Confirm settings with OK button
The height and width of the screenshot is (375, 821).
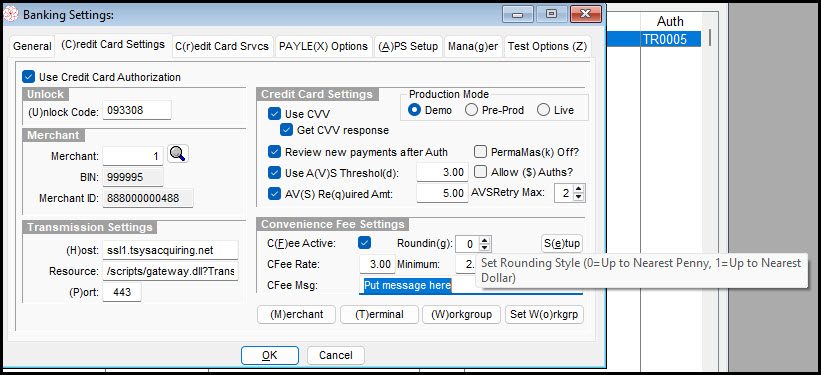pyautogui.click(x=270, y=355)
